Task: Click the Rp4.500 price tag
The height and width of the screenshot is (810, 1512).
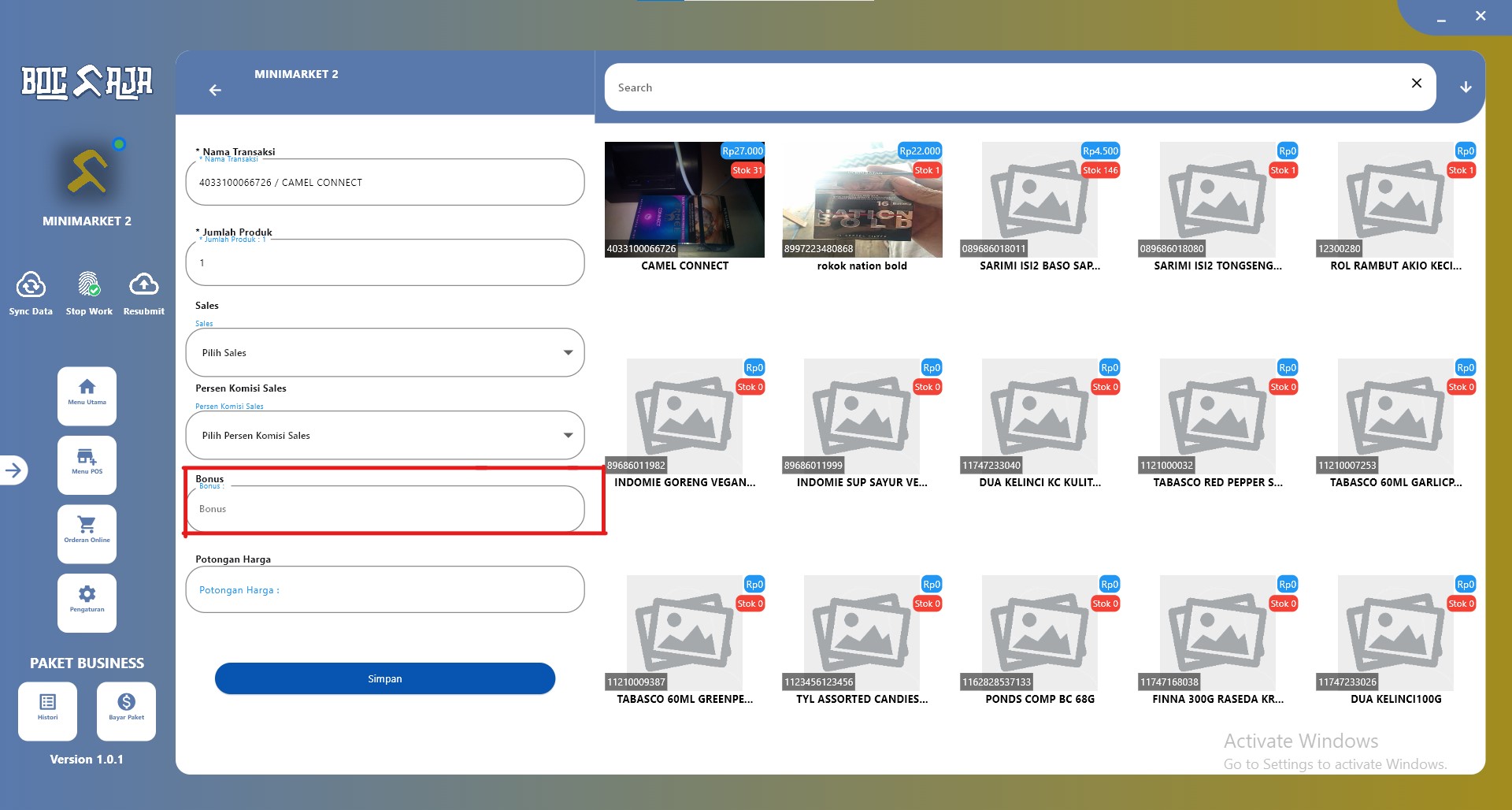Action: click(x=1100, y=150)
